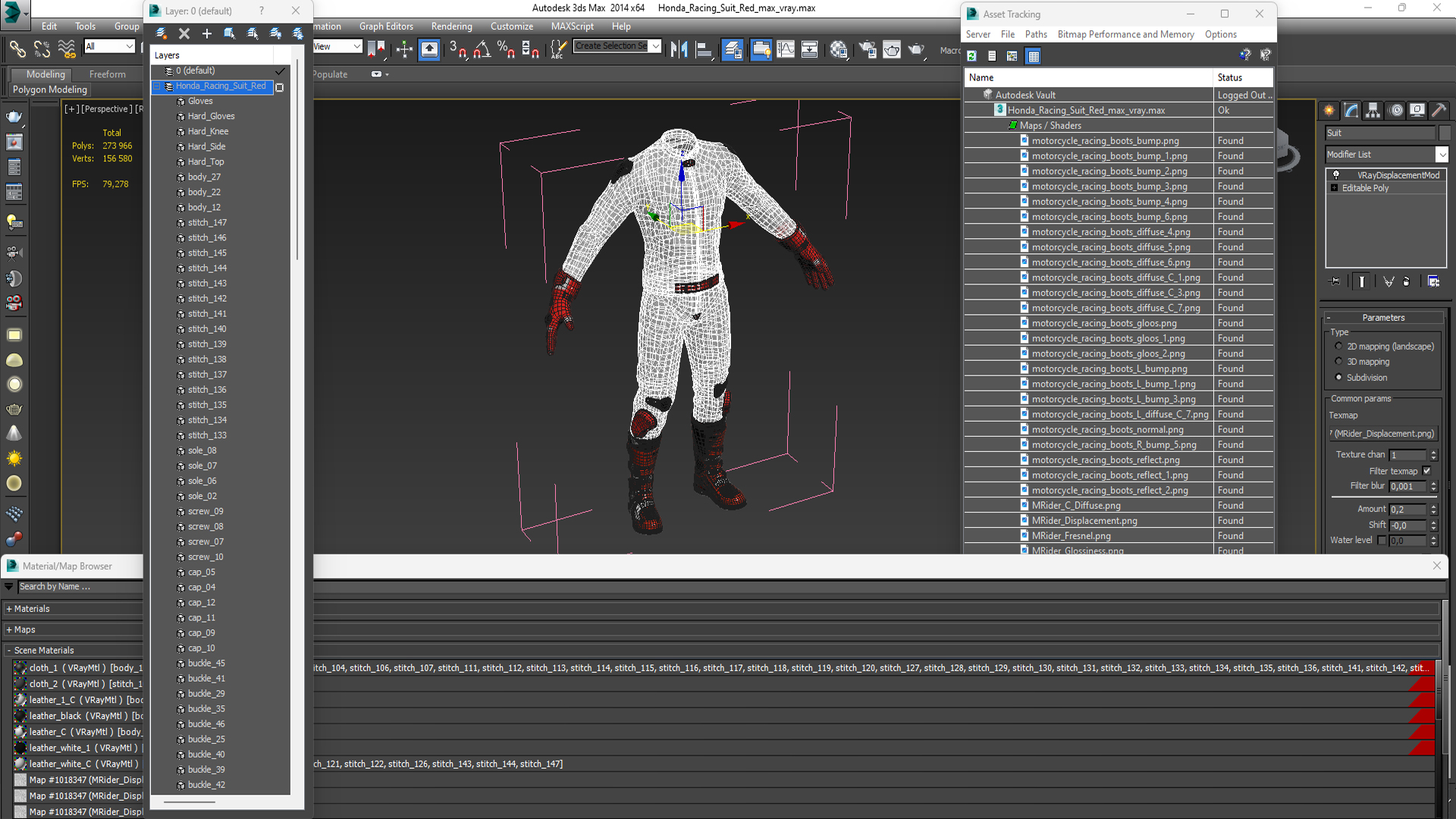Open Paths menu in Asset Tracking
This screenshot has width=1456, height=819.
(x=1035, y=34)
